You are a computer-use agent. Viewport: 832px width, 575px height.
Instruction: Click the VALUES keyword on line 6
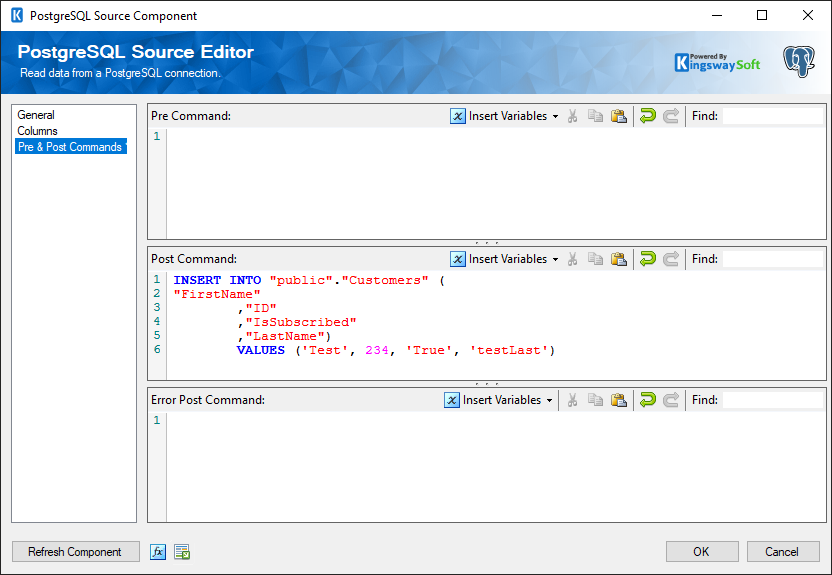(261, 350)
